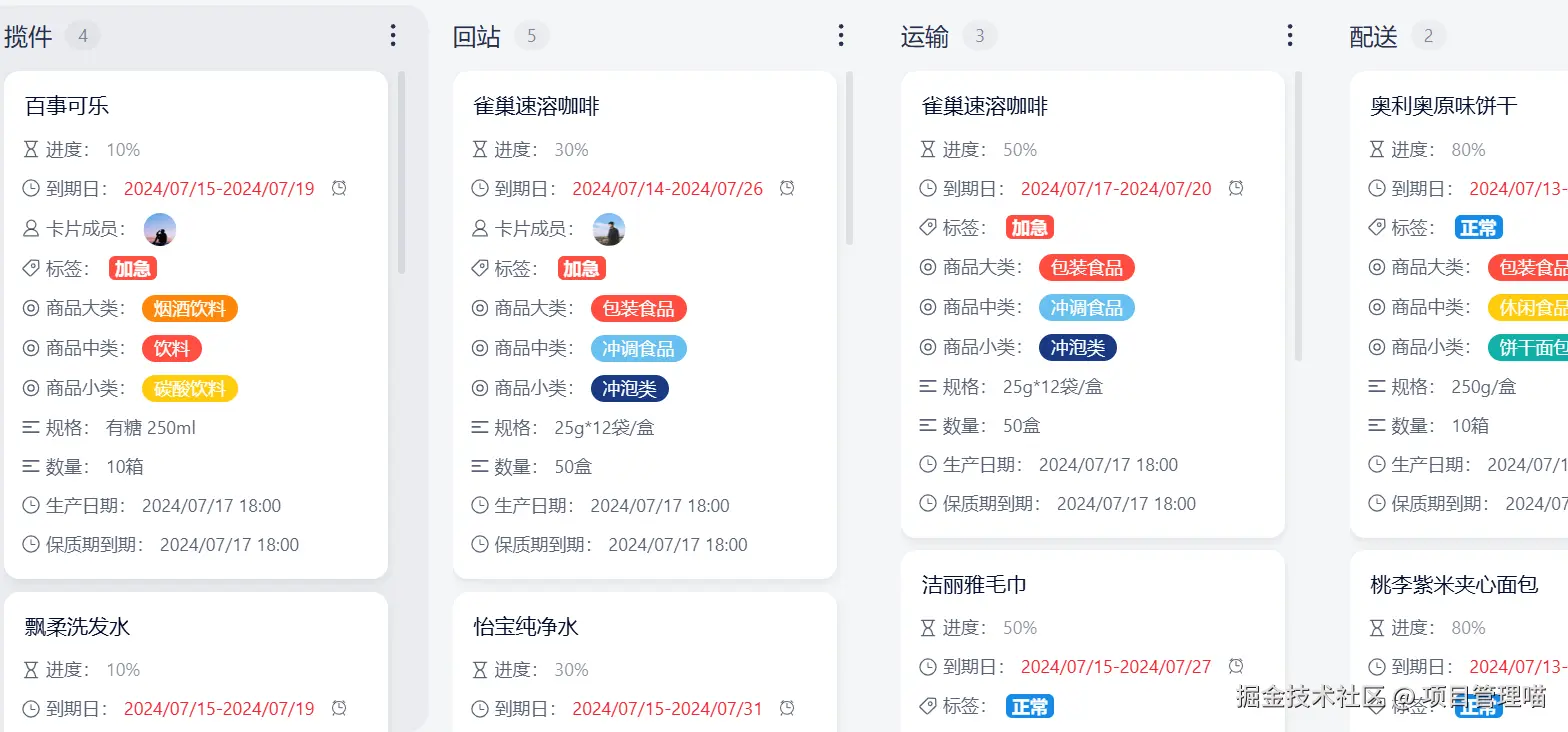Click hourglass icon on 怡宝纯净水 card
The width and height of the screenshot is (1568, 732).
coord(479,670)
